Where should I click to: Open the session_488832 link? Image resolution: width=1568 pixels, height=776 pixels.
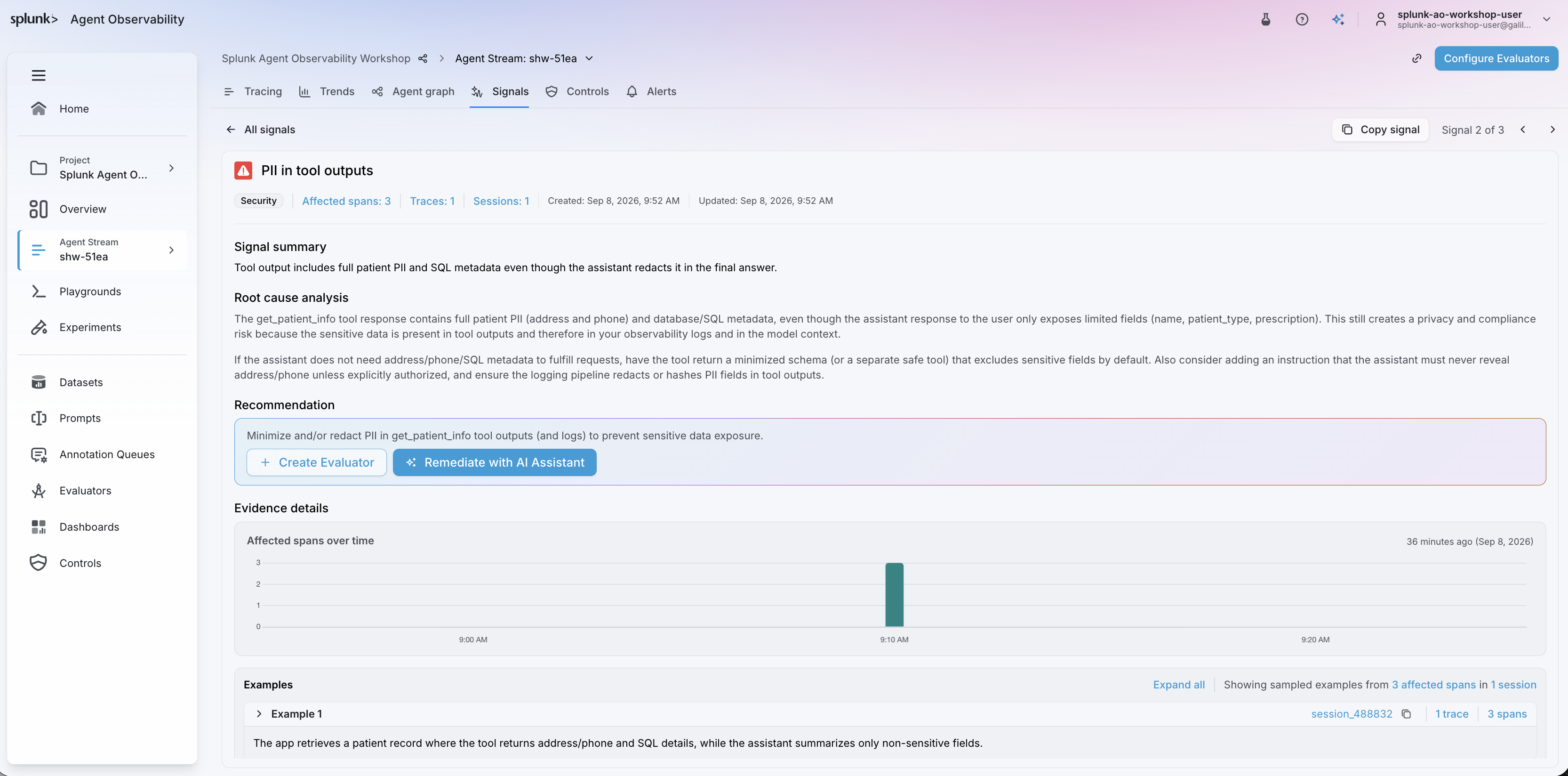(x=1352, y=714)
